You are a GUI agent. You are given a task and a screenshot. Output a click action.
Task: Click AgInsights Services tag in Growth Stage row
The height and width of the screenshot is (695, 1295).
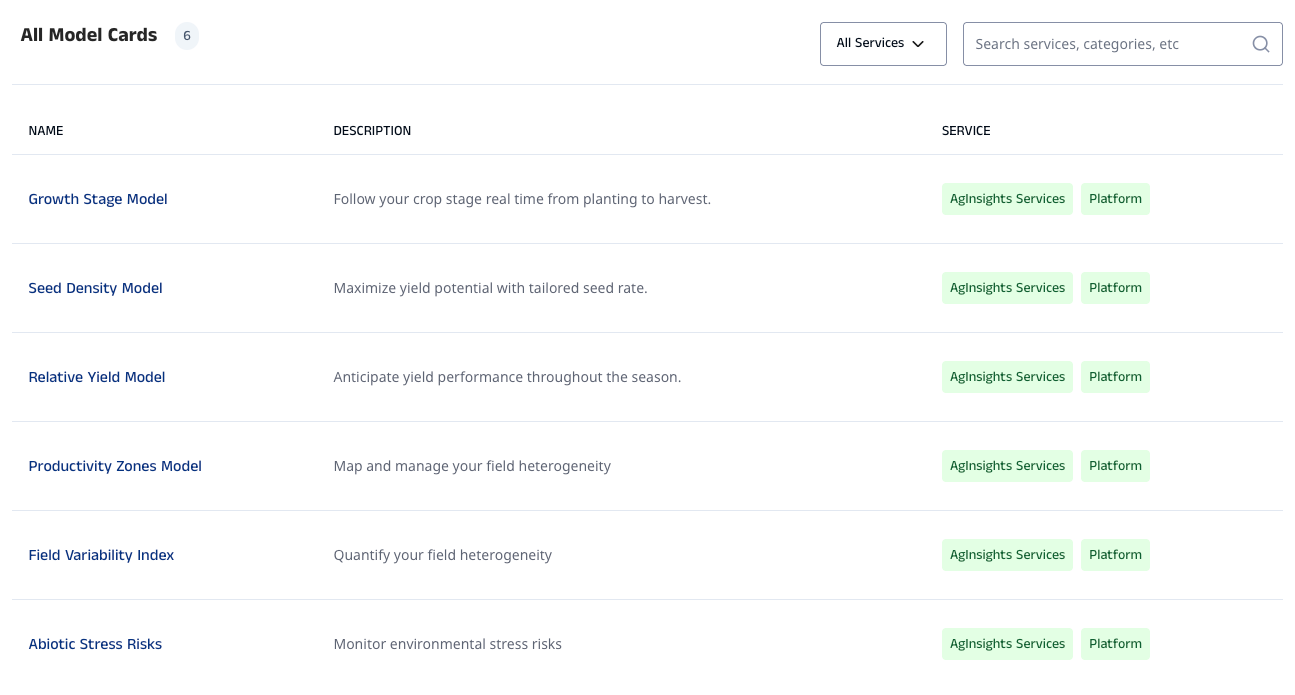(x=1007, y=199)
